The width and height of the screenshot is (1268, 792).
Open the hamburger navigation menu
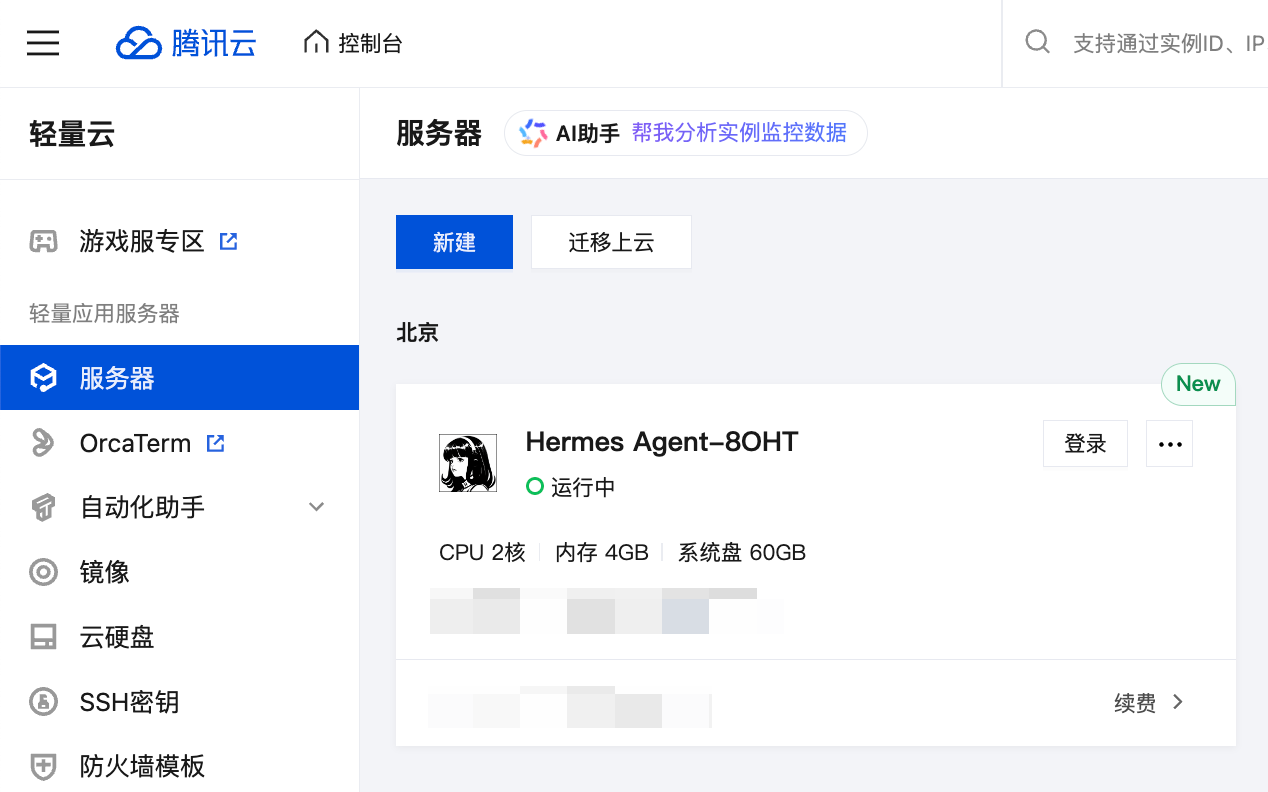(x=42, y=42)
